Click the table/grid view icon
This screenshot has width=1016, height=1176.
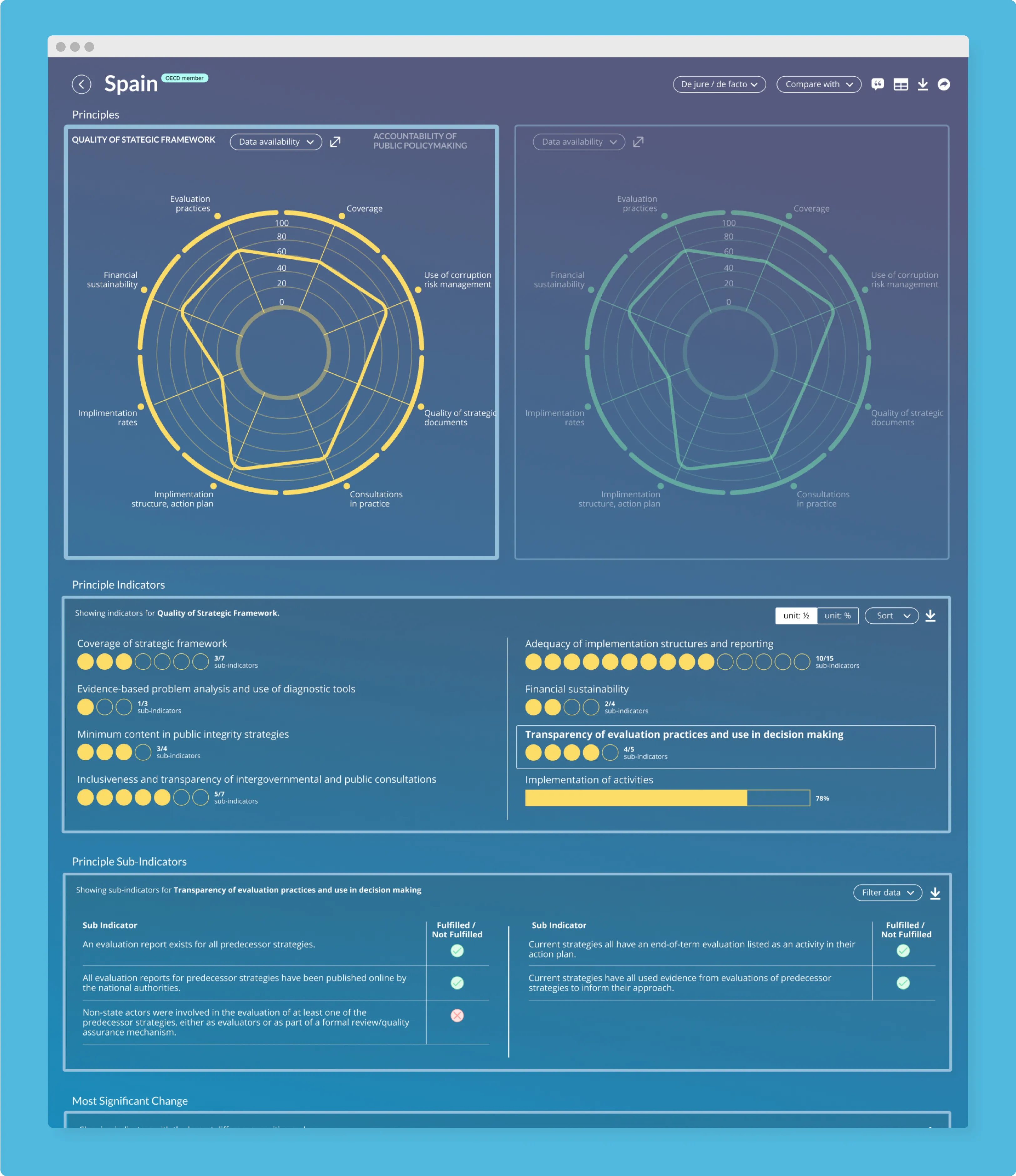pos(901,84)
